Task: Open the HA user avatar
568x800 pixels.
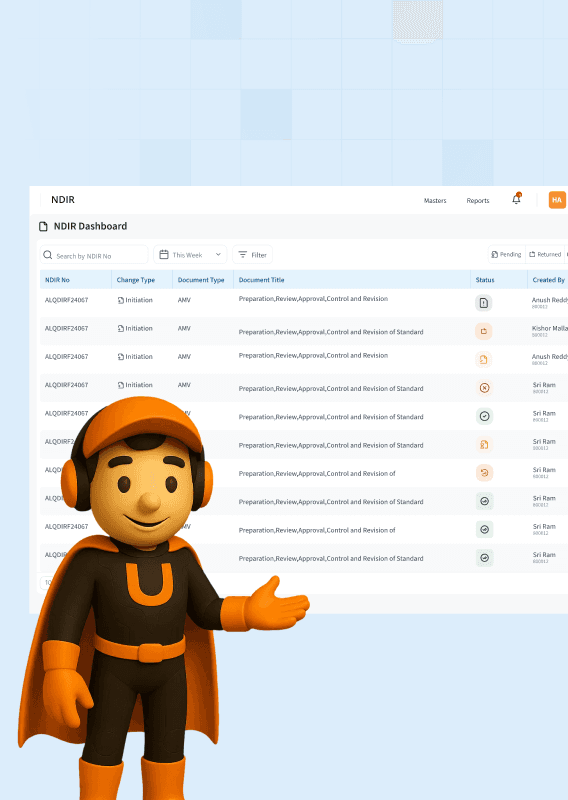Action: pyautogui.click(x=557, y=200)
